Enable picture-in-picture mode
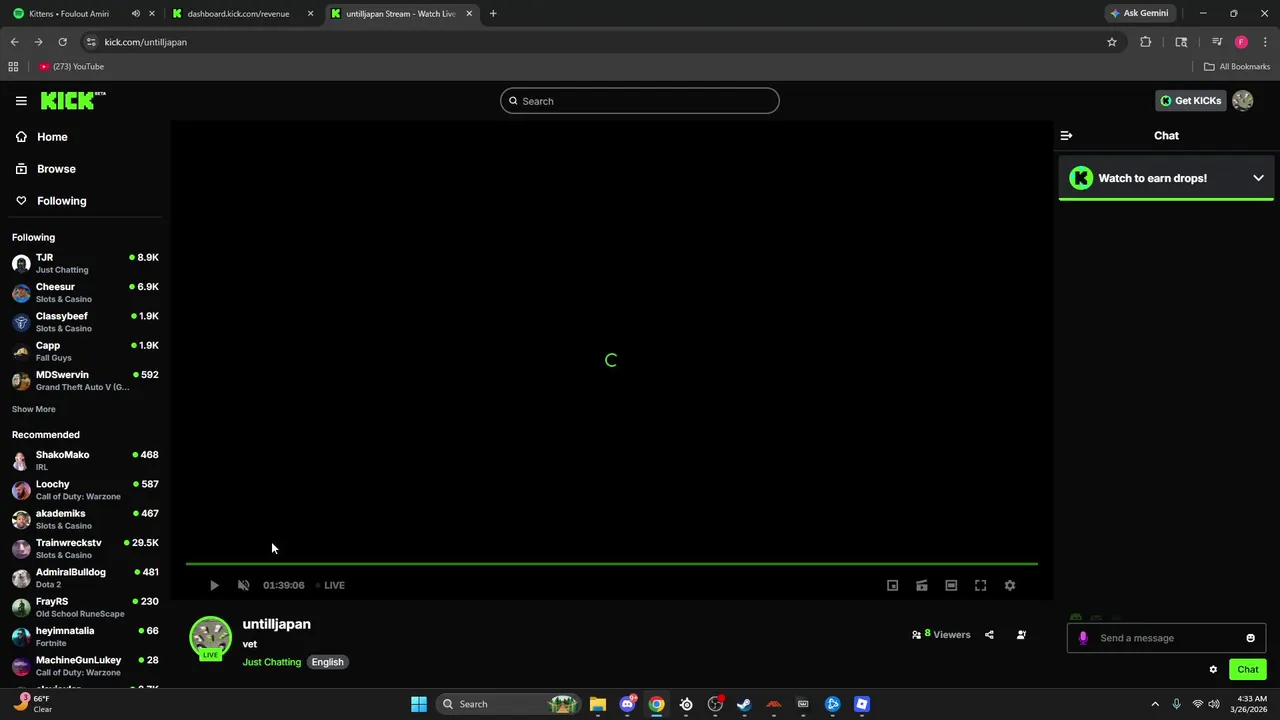Screen dimensions: 1280x720 [x=893, y=585]
